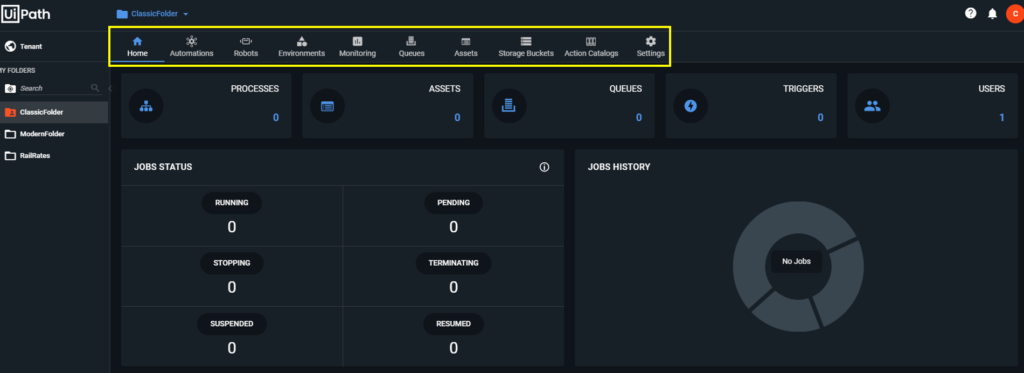
Task: Click the TRIGGERS card title
Action: (803, 88)
